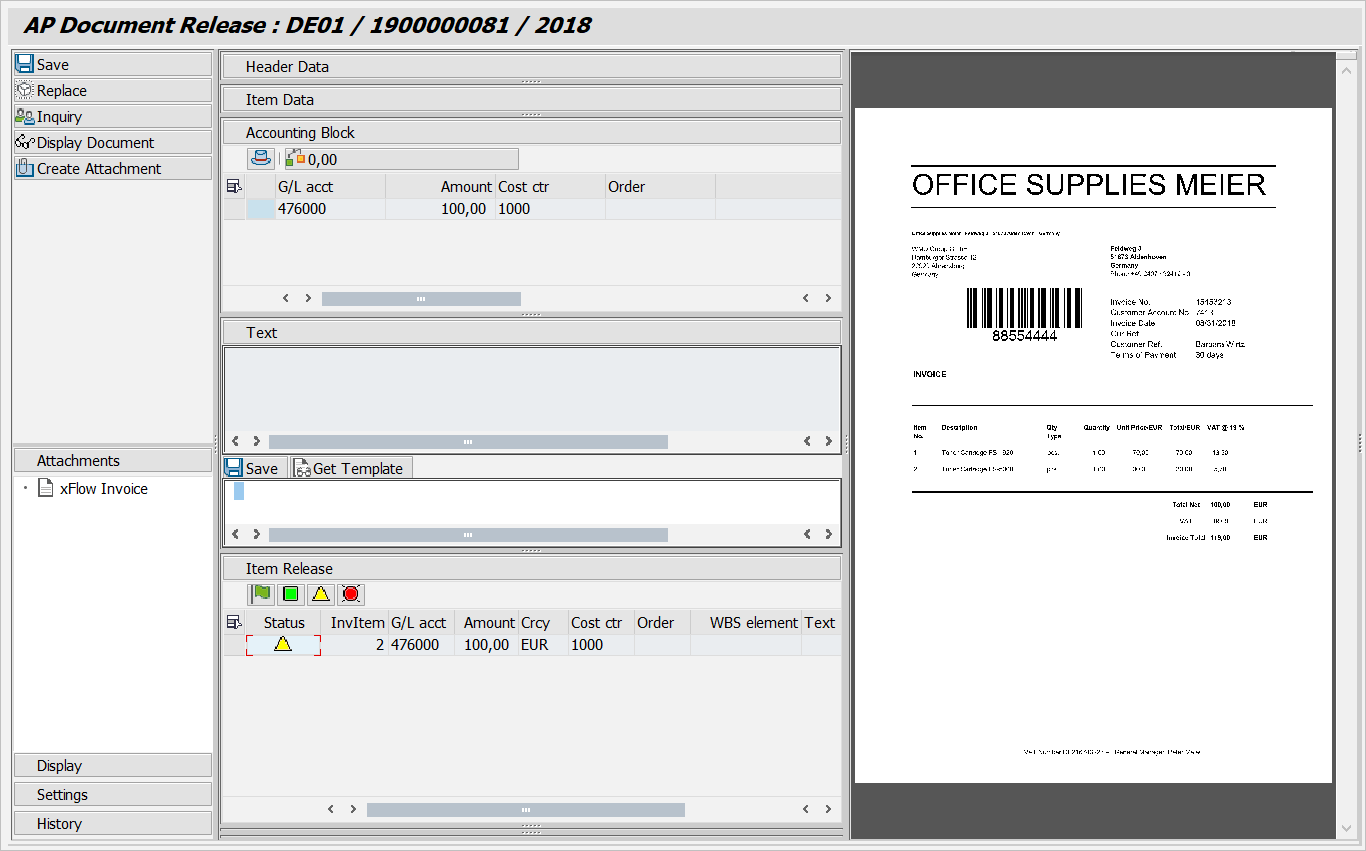Click the hat icon in Accounting Block
This screenshot has height=851, width=1366.
click(x=261, y=159)
